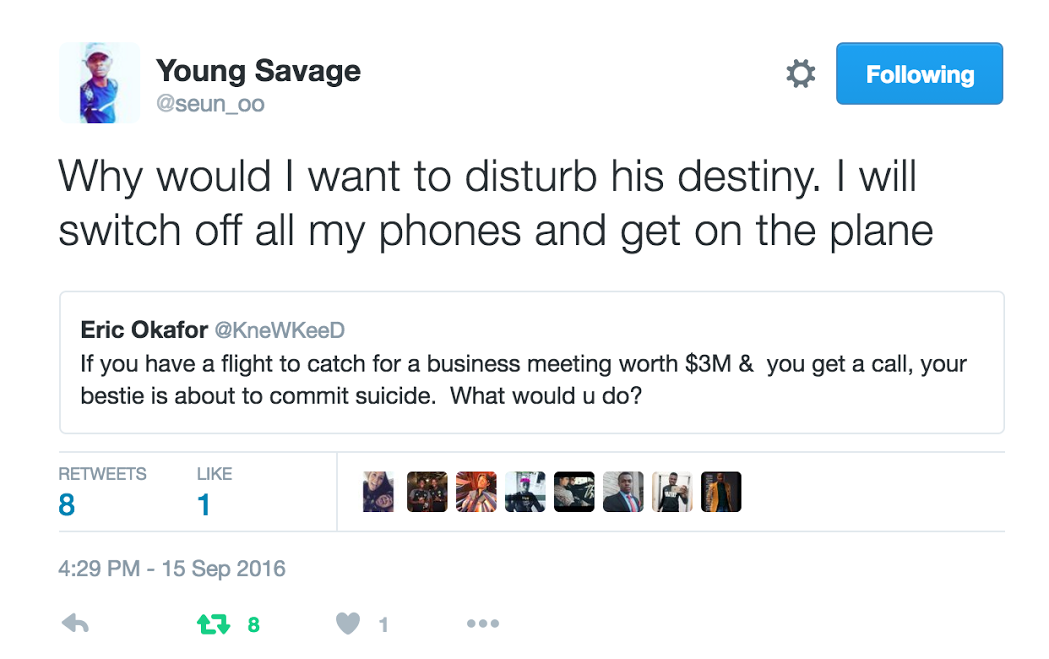Open the @seun_oo handle link

(210, 104)
